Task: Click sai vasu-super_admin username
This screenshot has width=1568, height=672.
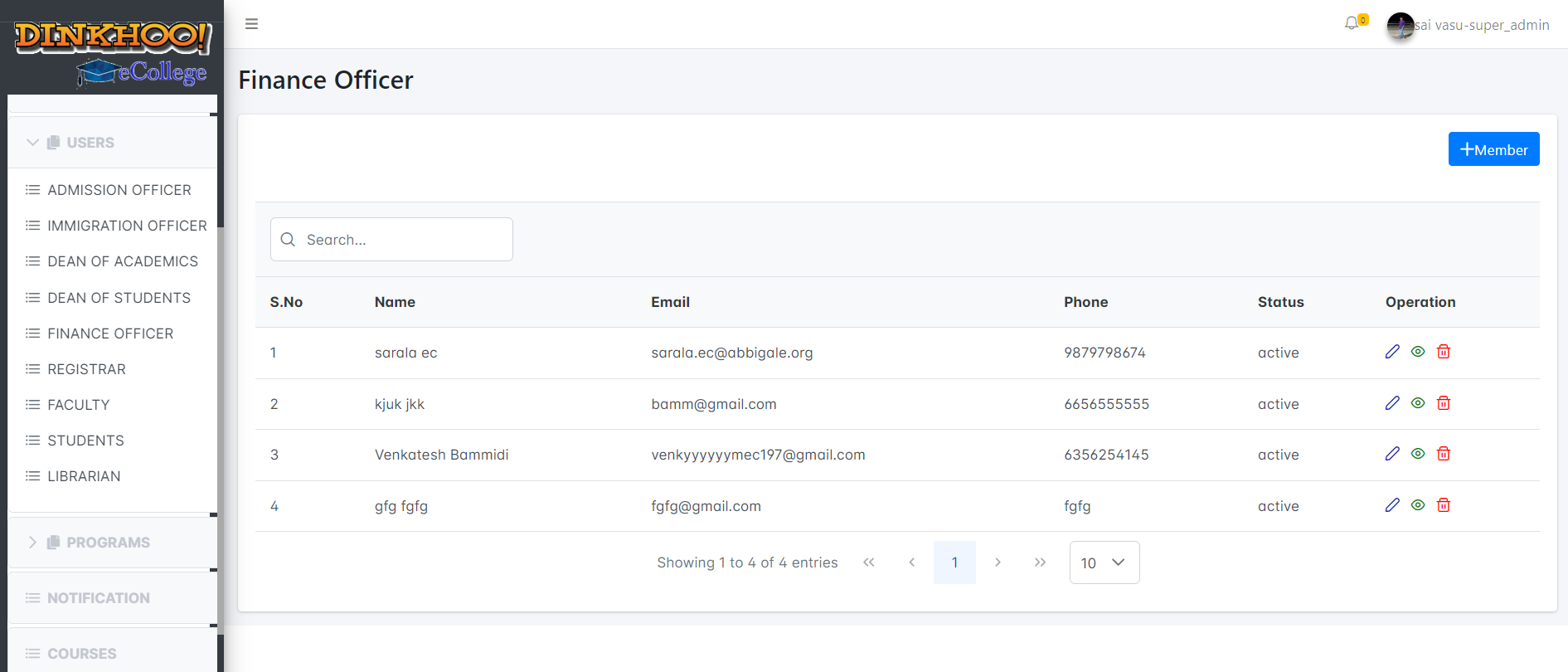Action: (1483, 25)
